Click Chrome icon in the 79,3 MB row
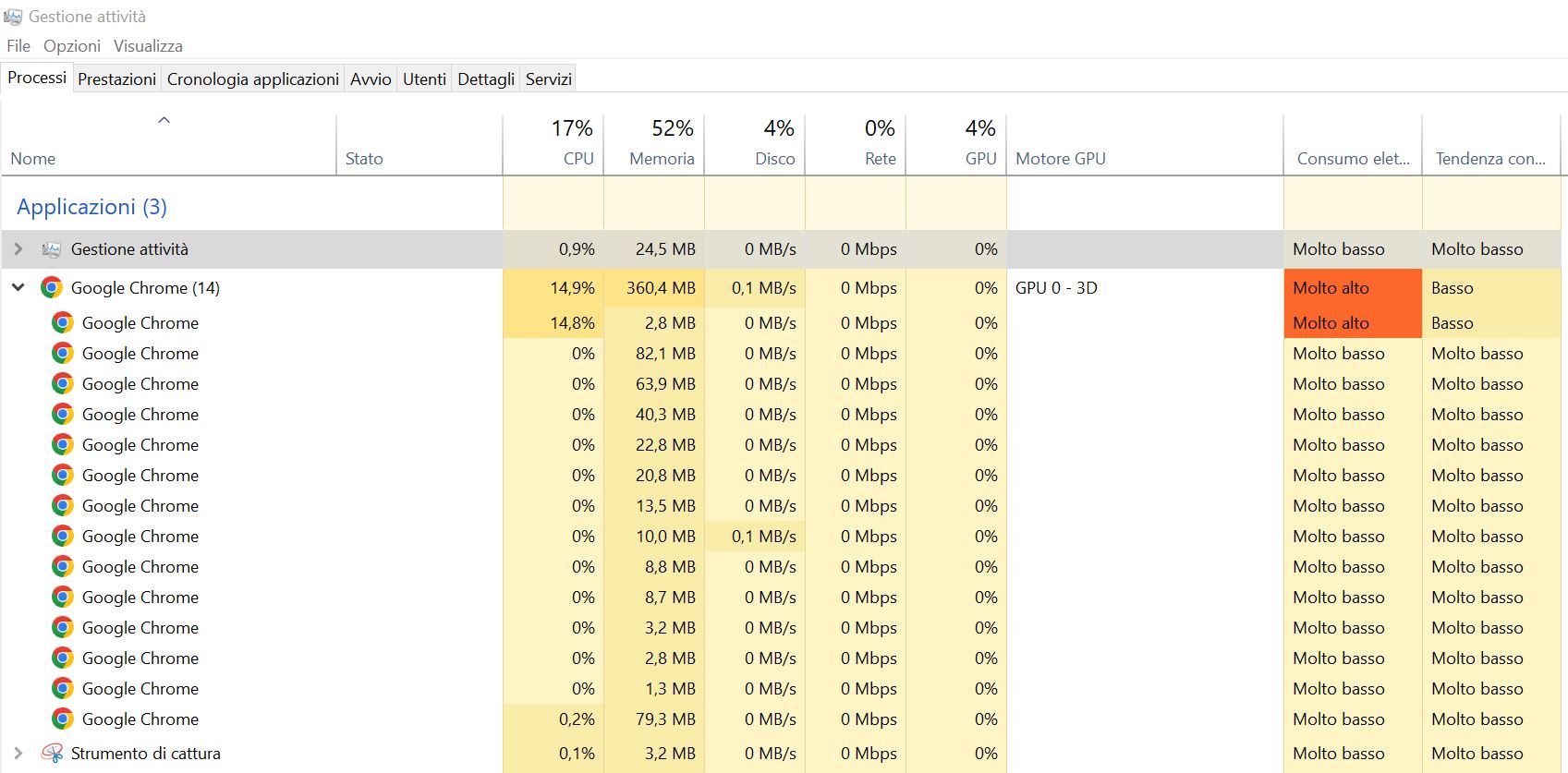The image size is (1568, 773). click(x=63, y=719)
